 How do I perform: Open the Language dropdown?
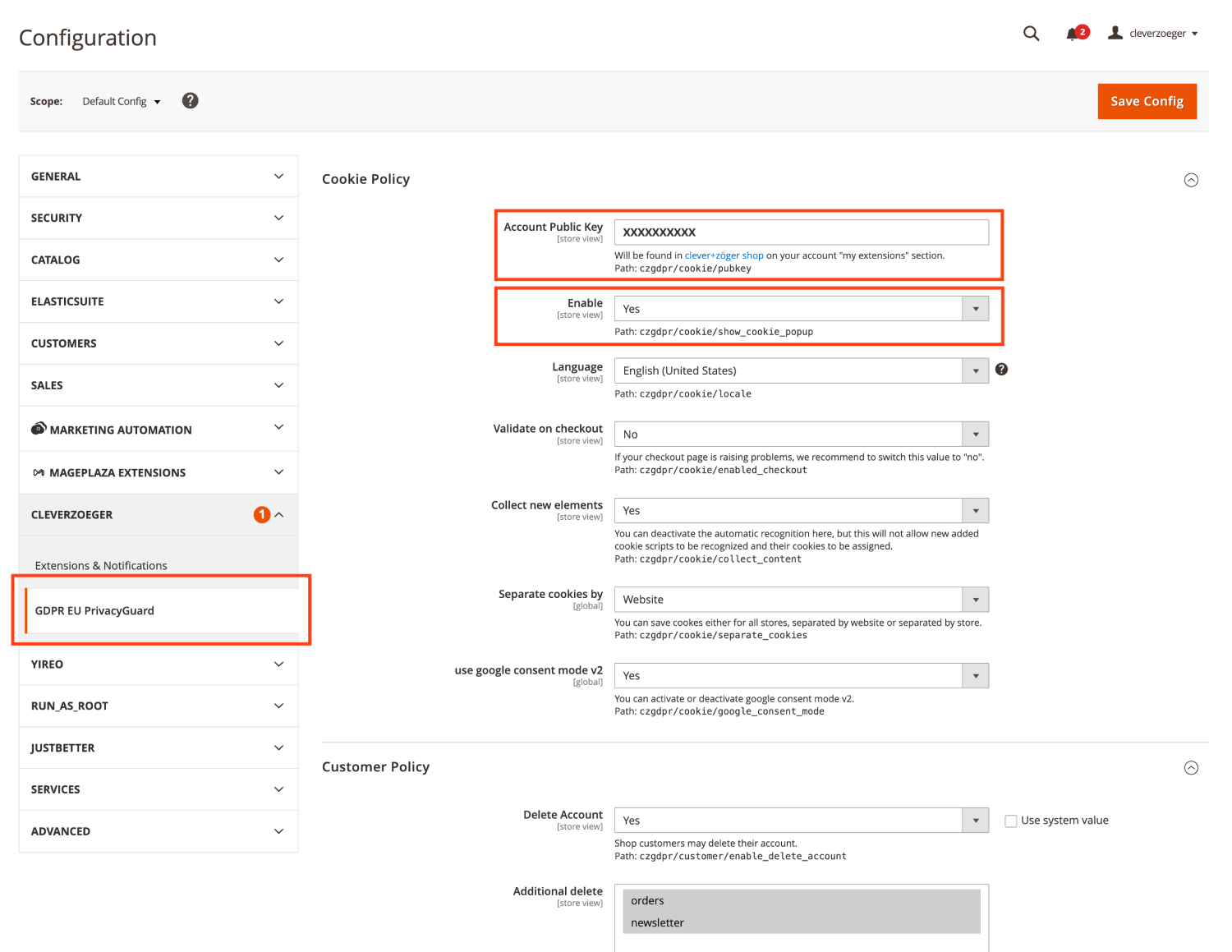(x=801, y=370)
